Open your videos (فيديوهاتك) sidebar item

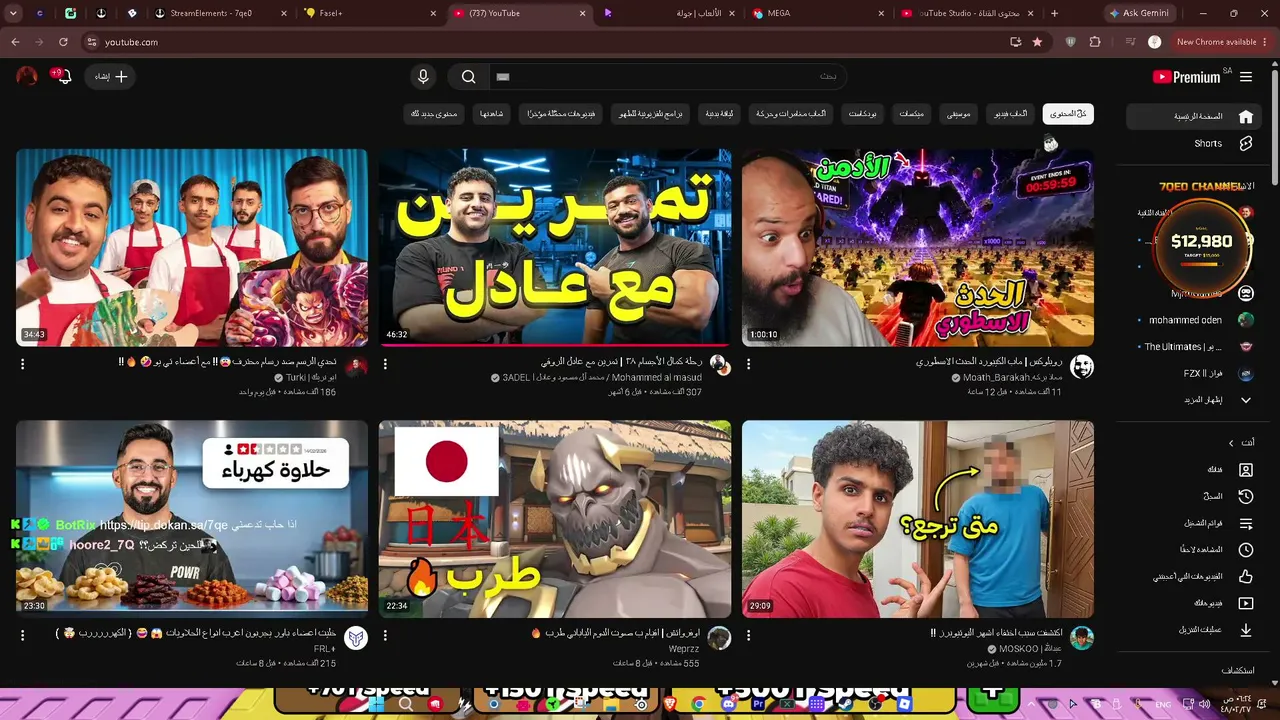pyautogui.click(x=1195, y=603)
